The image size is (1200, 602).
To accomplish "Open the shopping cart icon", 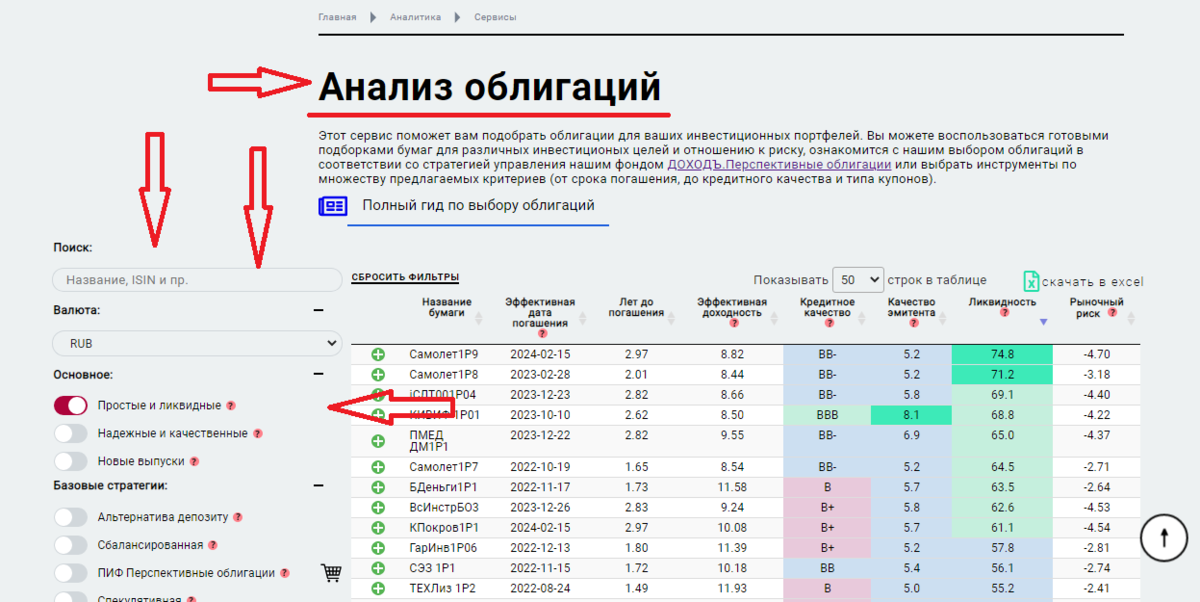I will (331, 572).
